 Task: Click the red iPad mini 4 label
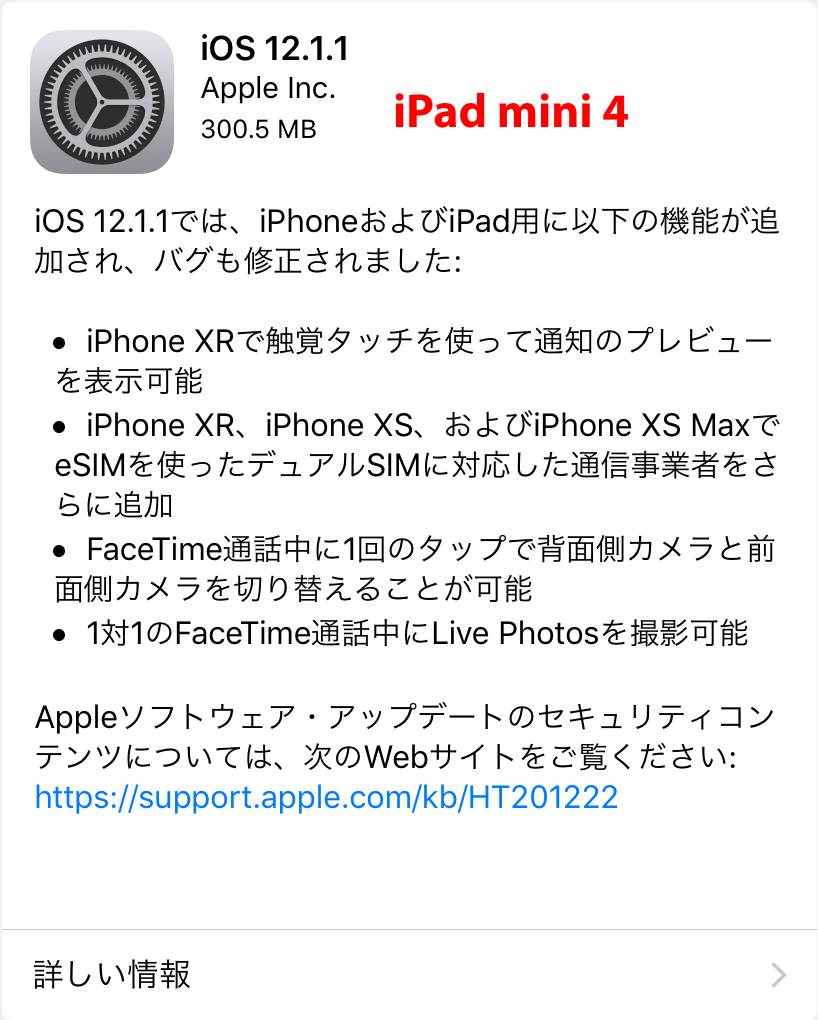click(x=511, y=111)
